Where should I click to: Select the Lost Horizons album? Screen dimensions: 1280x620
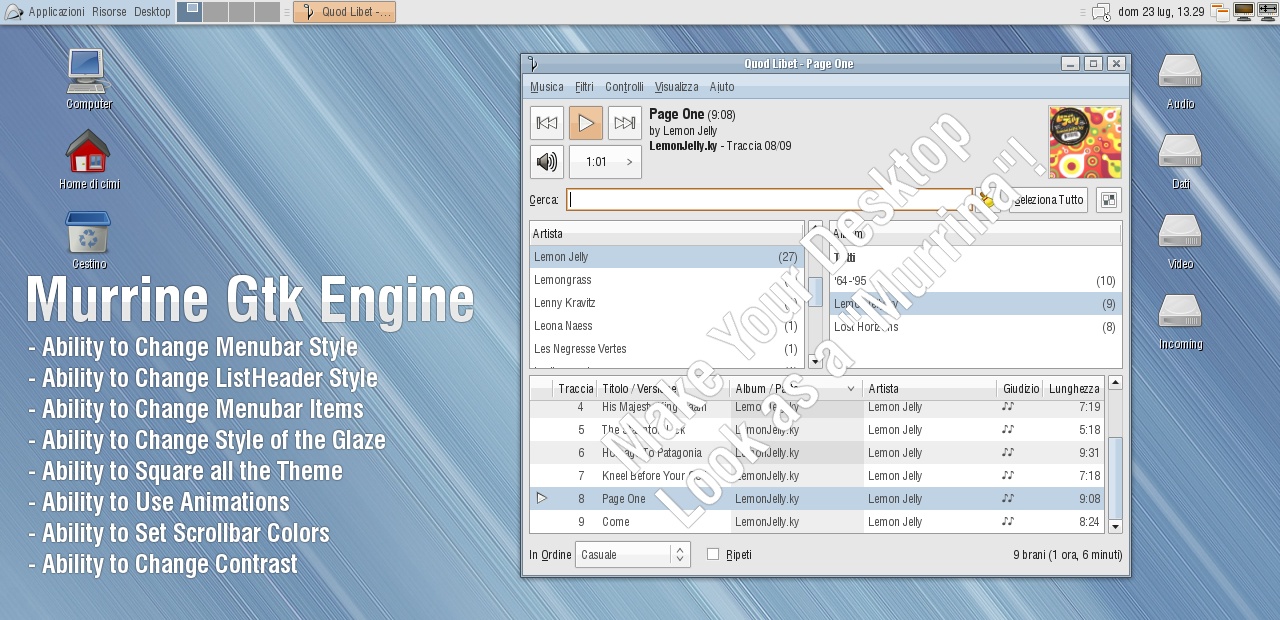(x=975, y=327)
